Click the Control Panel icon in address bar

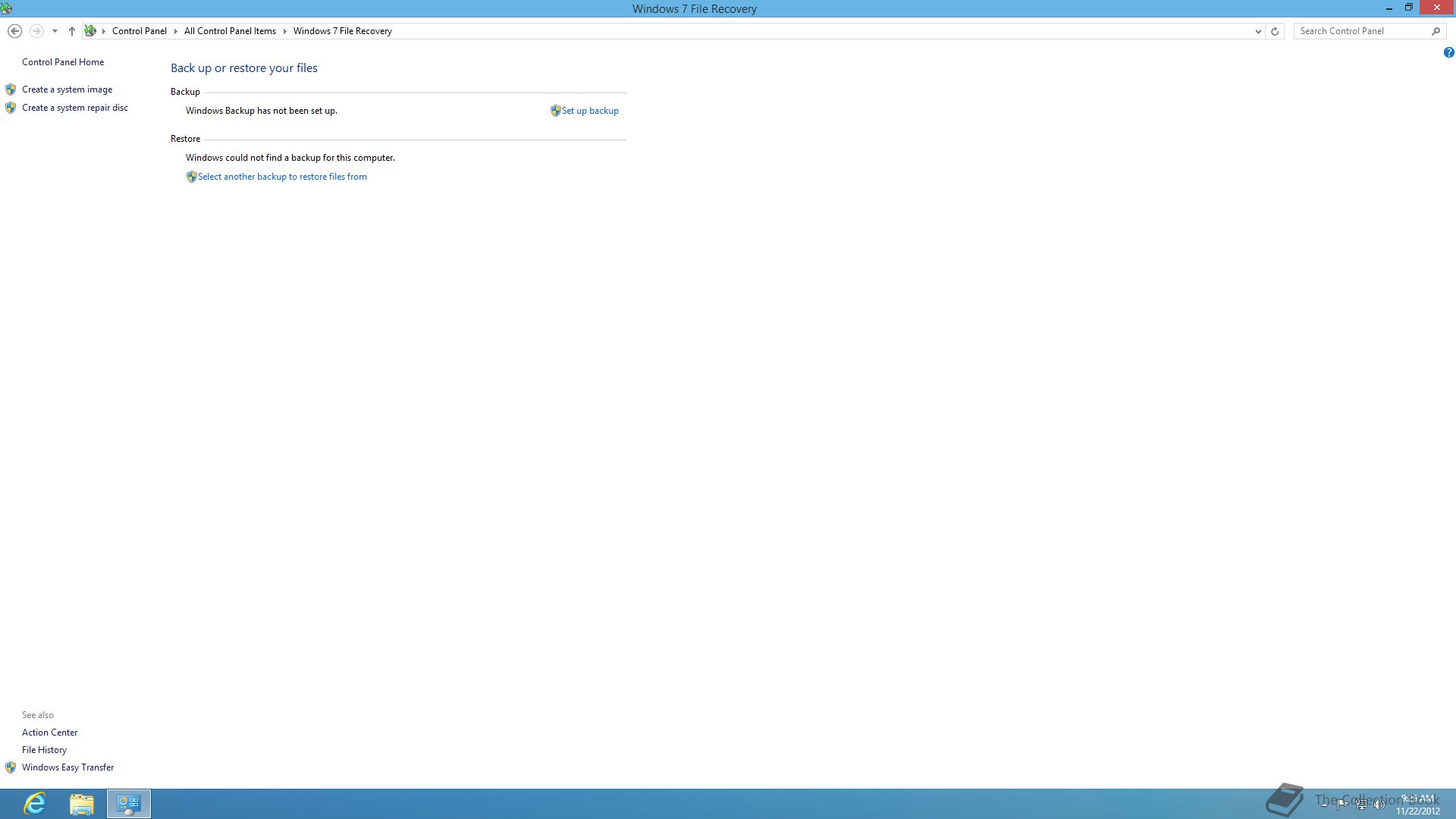click(x=90, y=31)
